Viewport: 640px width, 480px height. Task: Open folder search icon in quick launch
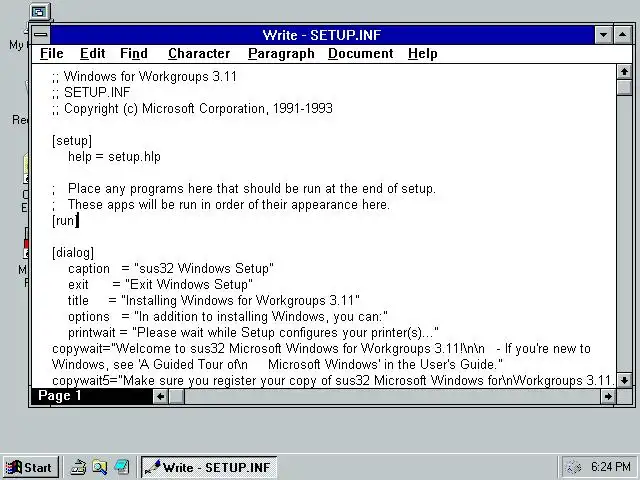100,467
